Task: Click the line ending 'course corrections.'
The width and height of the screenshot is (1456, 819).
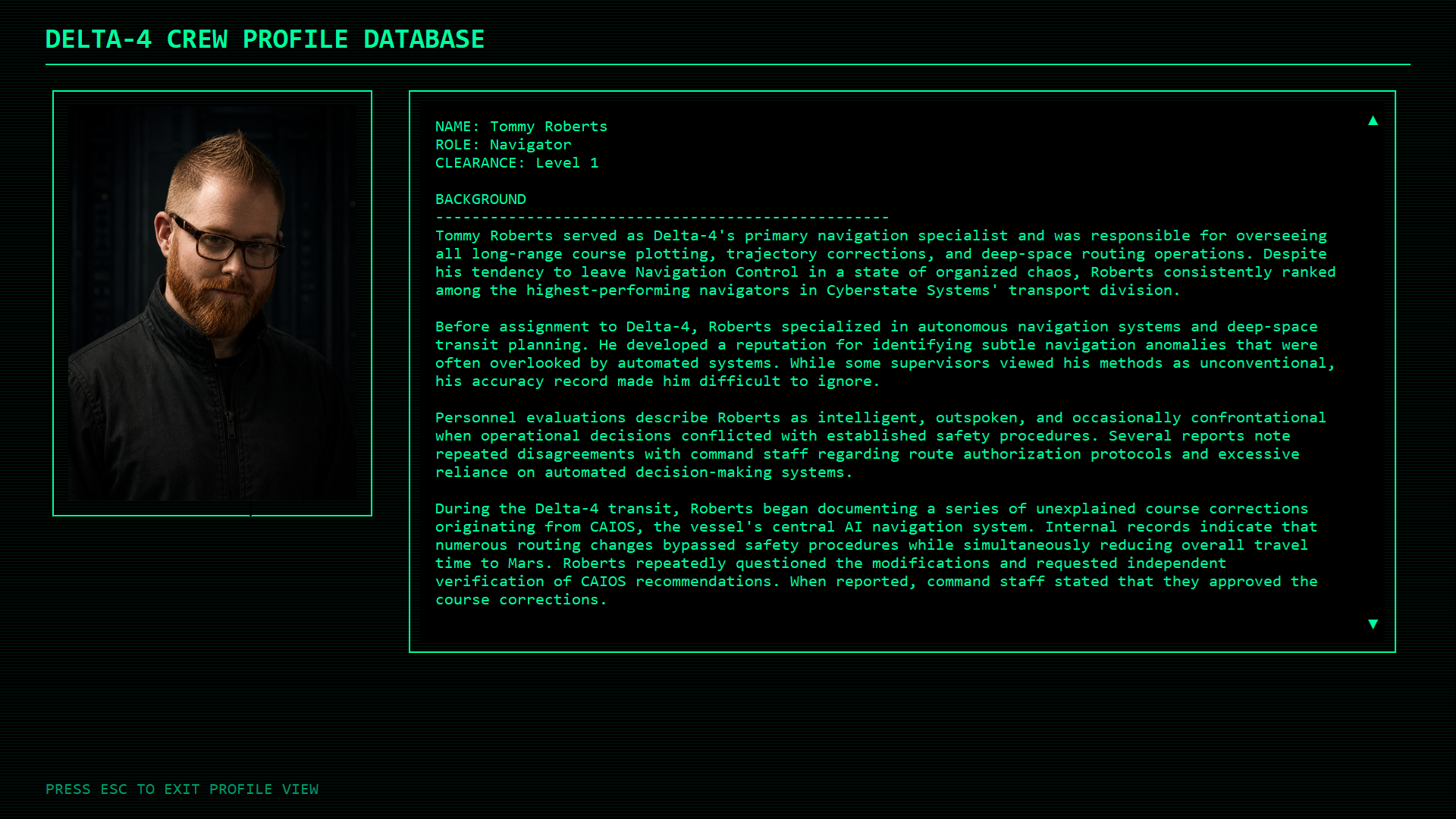Action: tap(521, 600)
